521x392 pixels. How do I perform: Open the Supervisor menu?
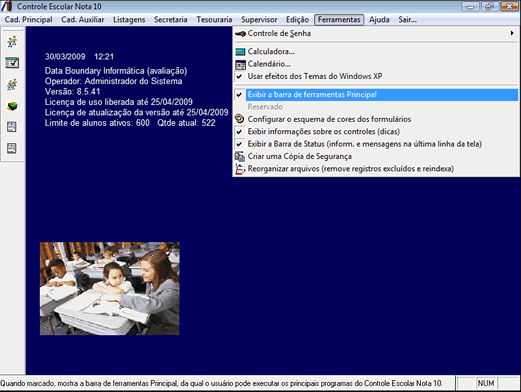click(259, 20)
